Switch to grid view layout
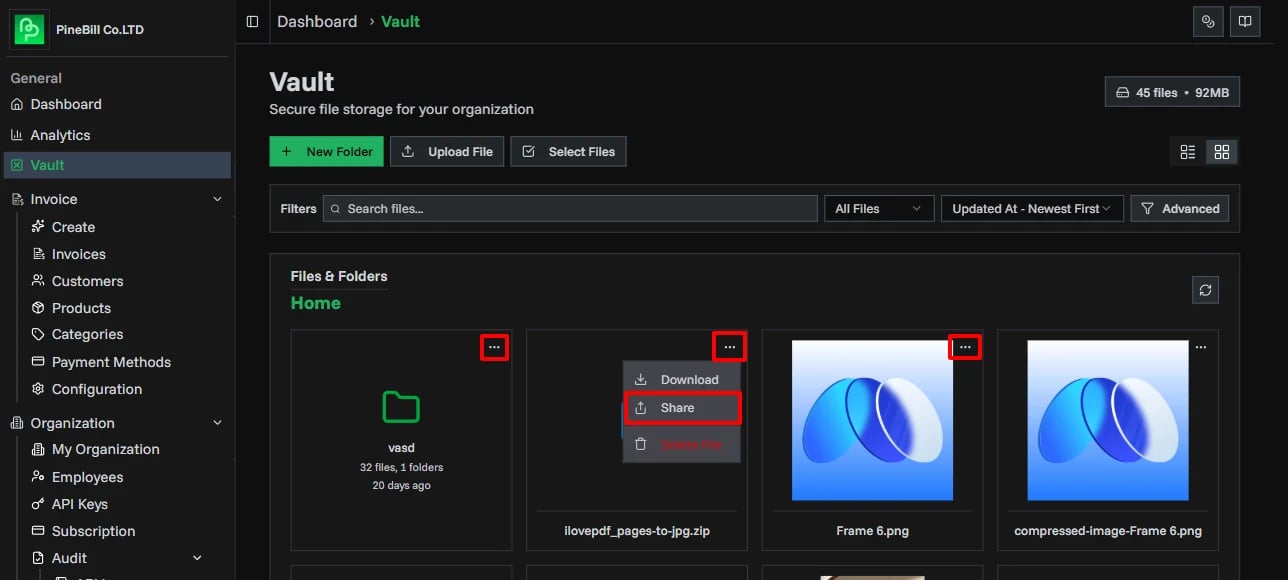 point(1221,151)
